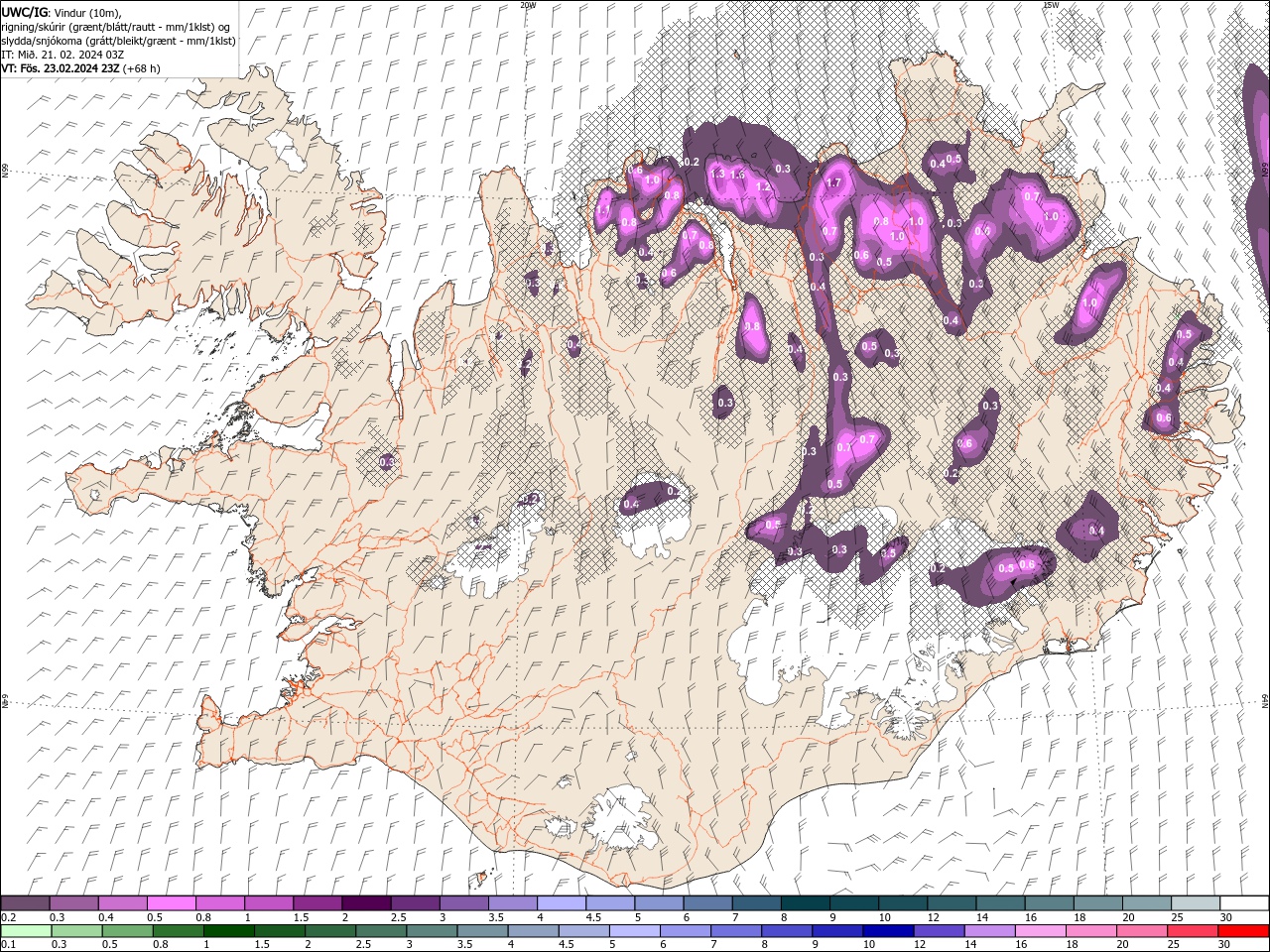Image resolution: width=1270 pixels, height=952 pixels.
Task: Click the 'UWC/IG: Vindur (10m),' title text
Action: pyautogui.click(x=62, y=12)
